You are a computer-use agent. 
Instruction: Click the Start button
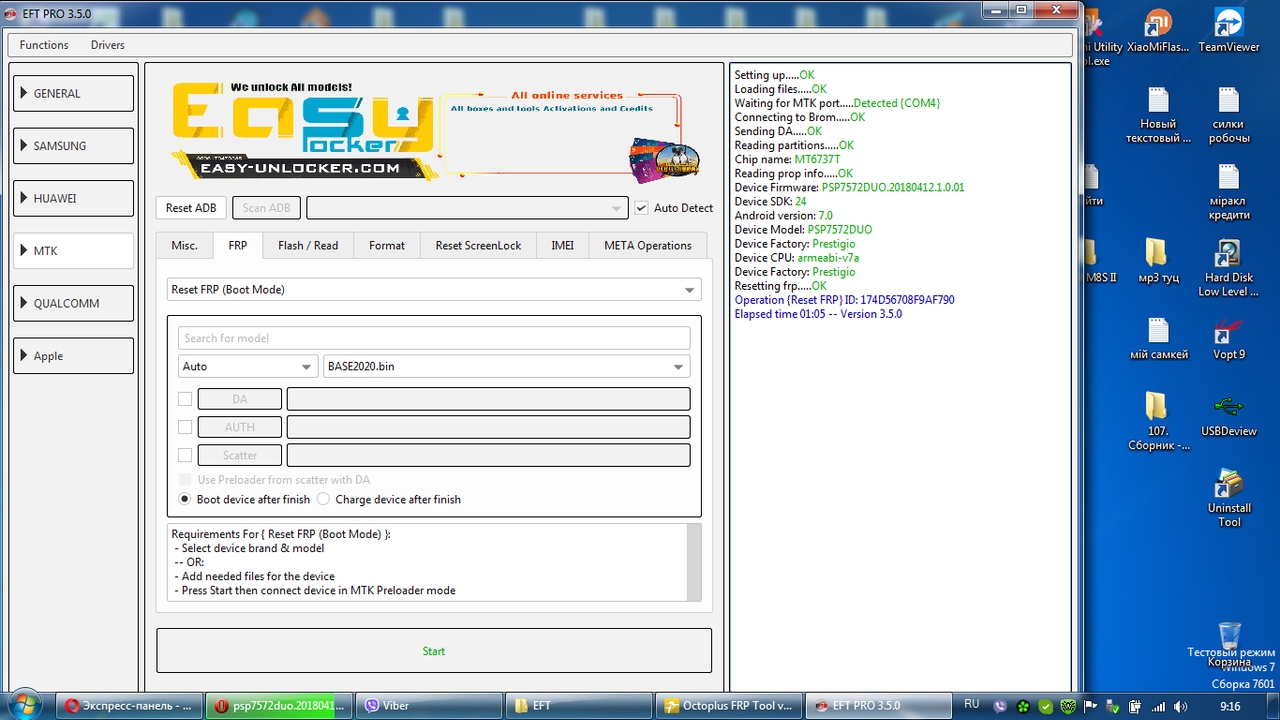434,651
